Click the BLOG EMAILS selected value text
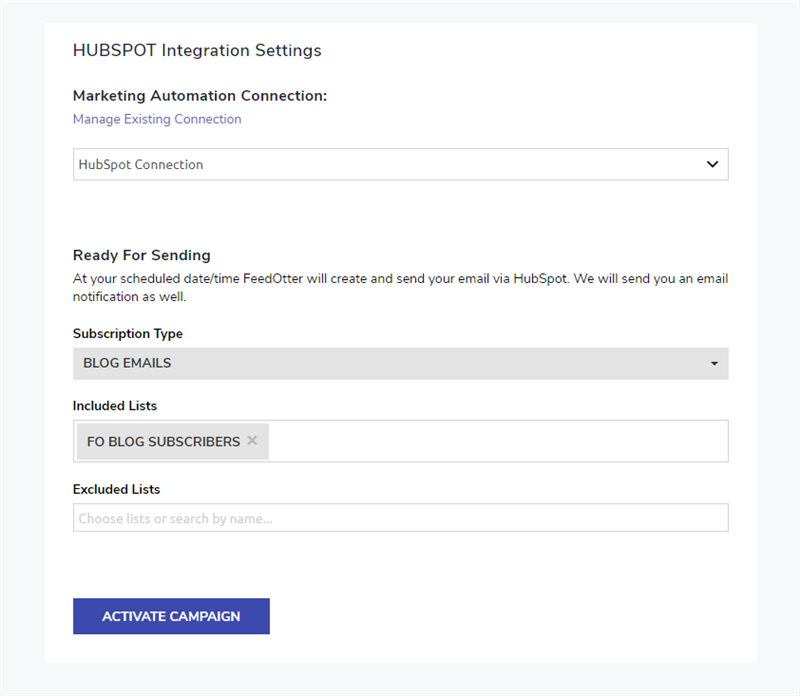This screenshot has width=800, height=696. point(127,363)
